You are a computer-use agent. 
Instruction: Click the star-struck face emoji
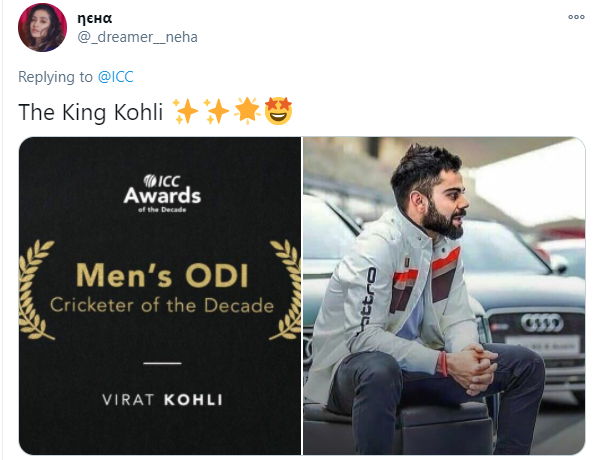coord(278,111)
